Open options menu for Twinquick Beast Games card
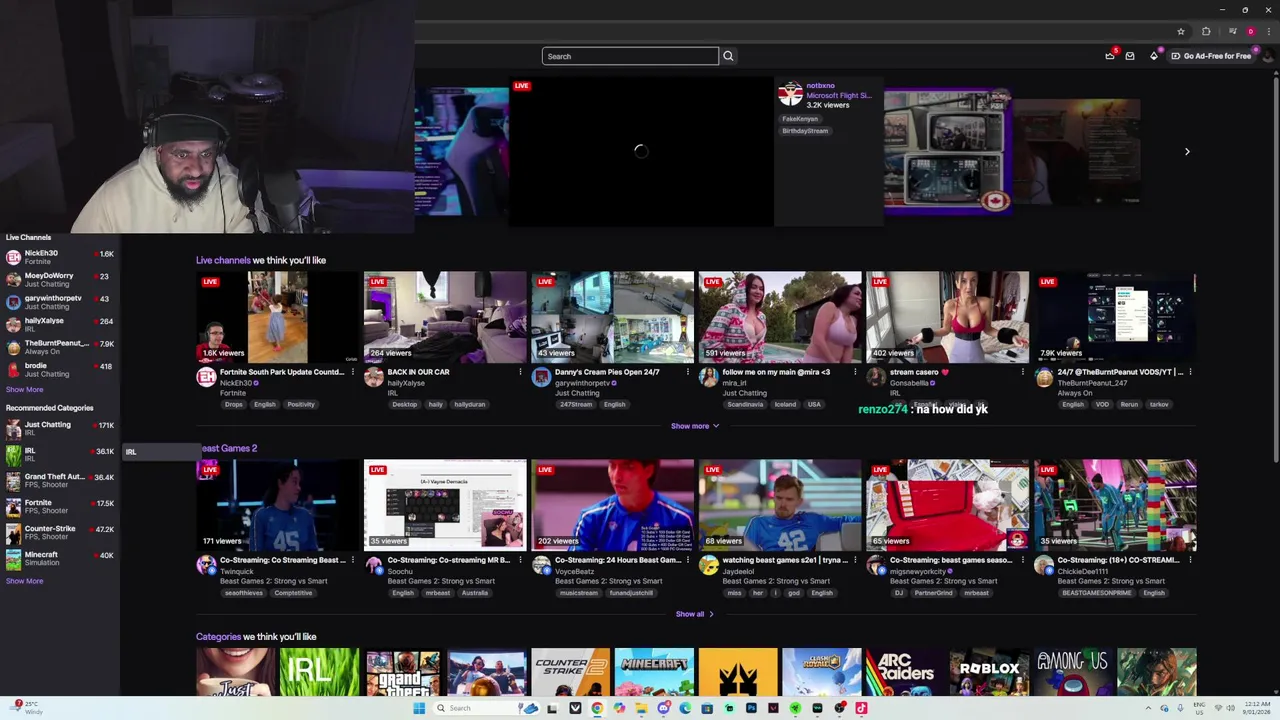The height and width of the screenshot is (720, 1280). (352, 560)
